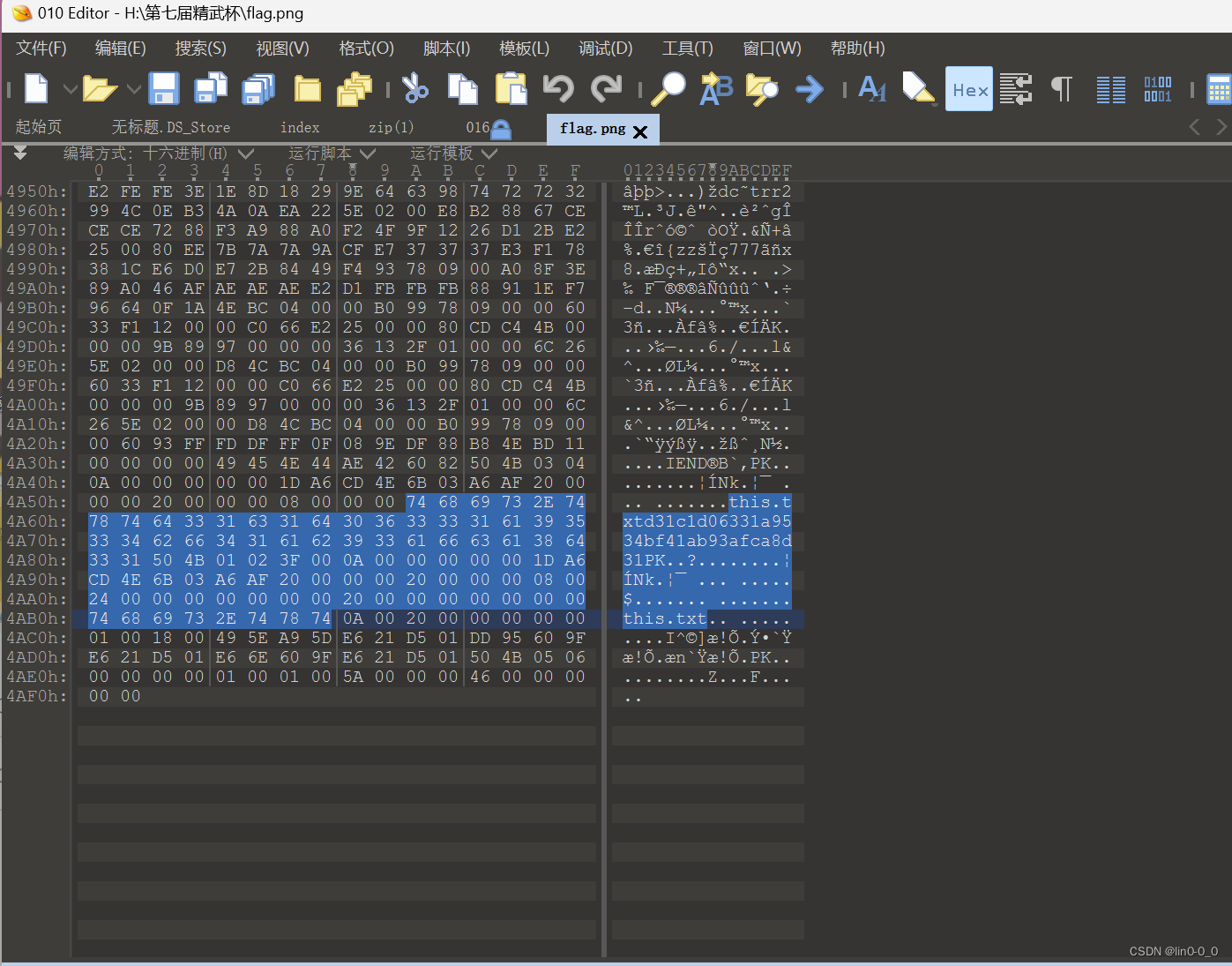Close the flag.png tab
Viewport: 1232px width, 966px height.
tap(640, 132)
